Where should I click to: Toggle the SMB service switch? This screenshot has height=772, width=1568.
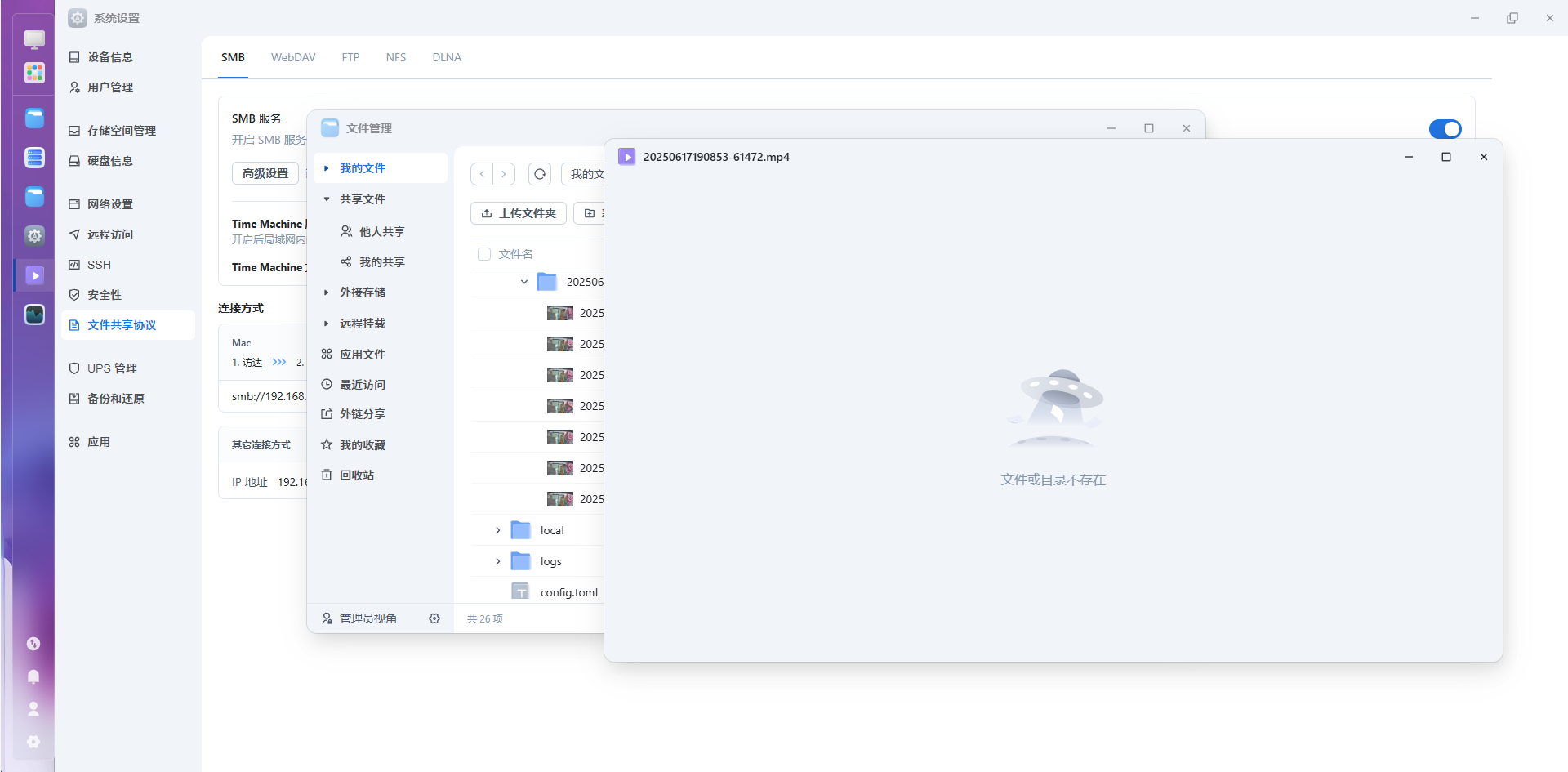(x=1445, y=129)
